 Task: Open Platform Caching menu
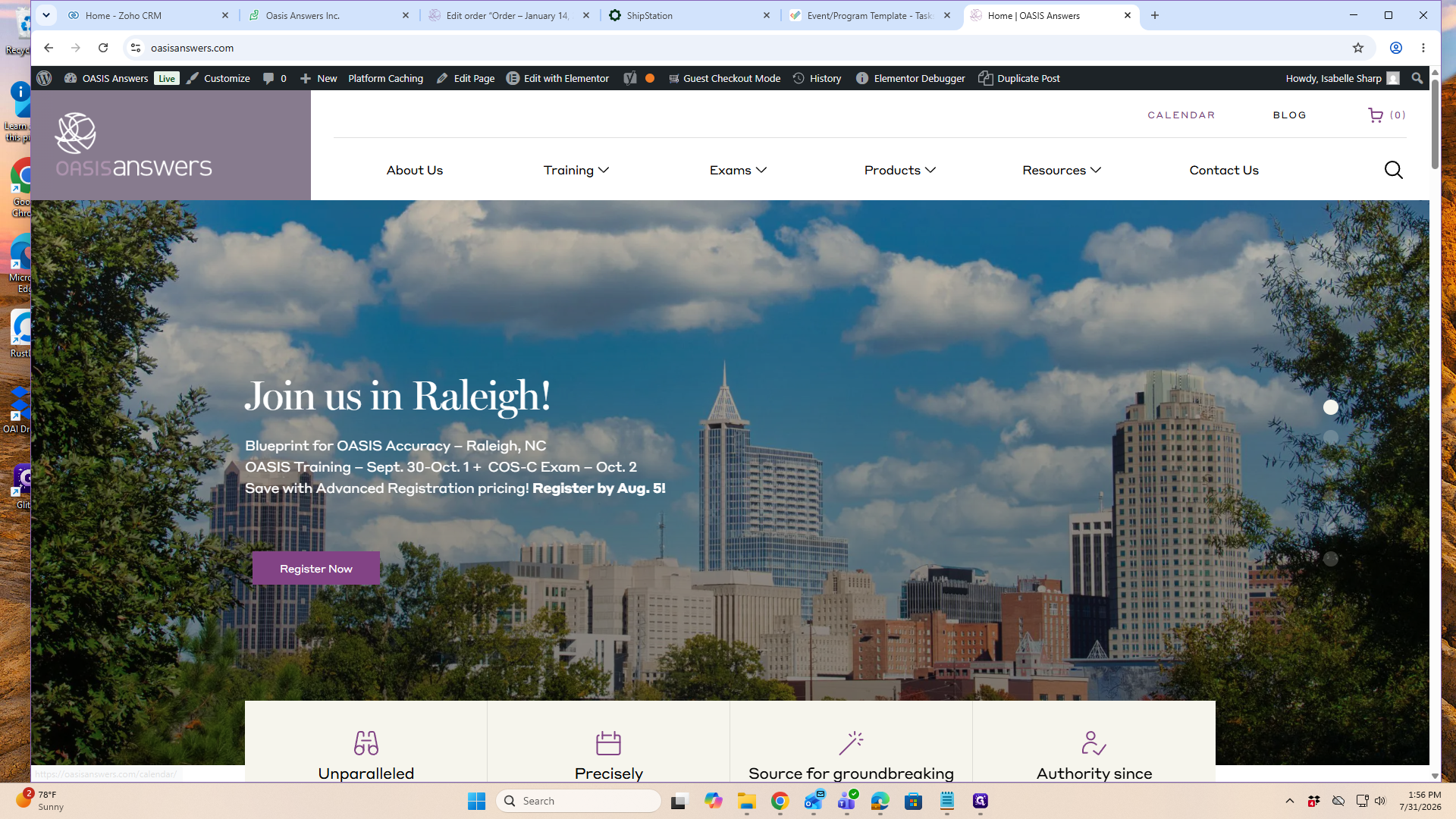coord(385,78)
